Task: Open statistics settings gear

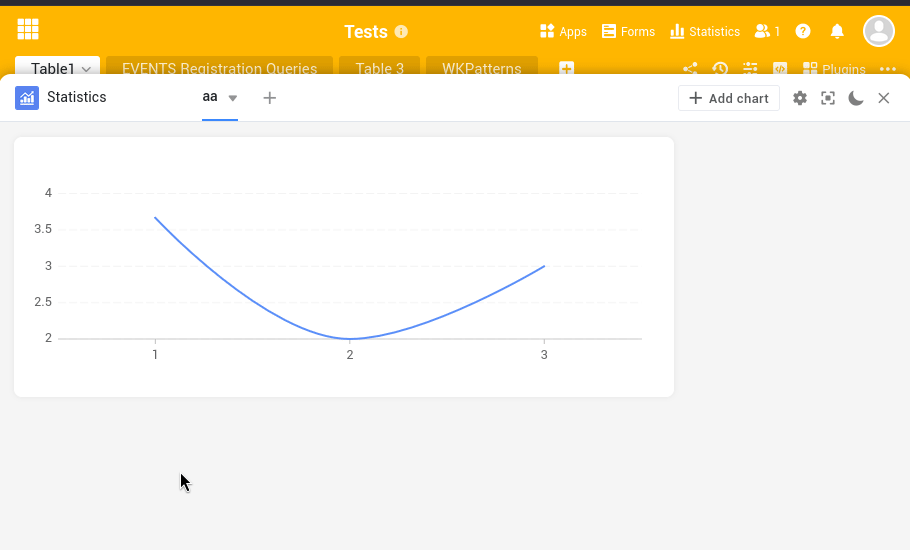Action: [800, 98]
